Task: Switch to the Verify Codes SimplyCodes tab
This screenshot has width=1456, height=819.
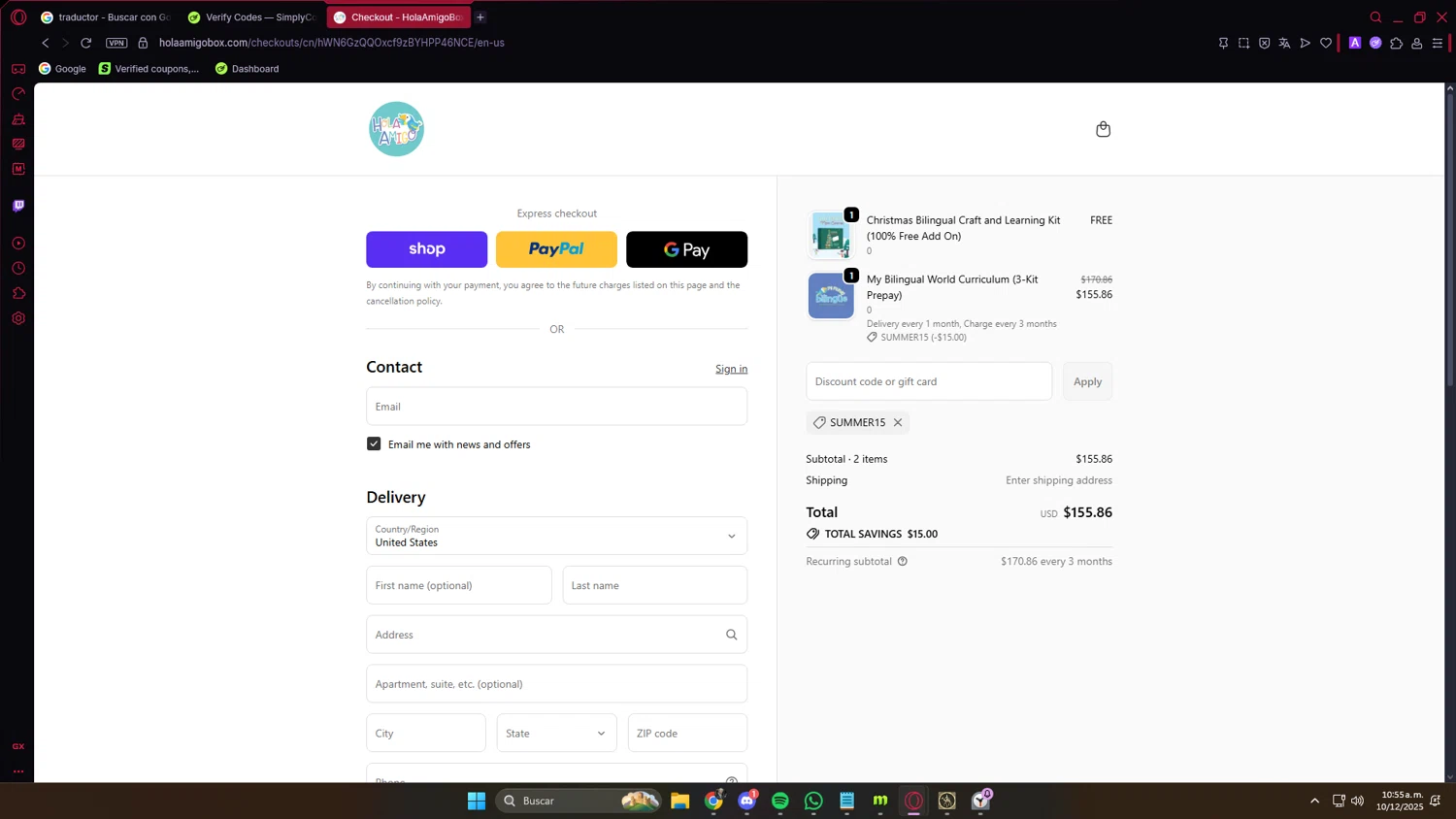Action: click(x=251, y=17)
